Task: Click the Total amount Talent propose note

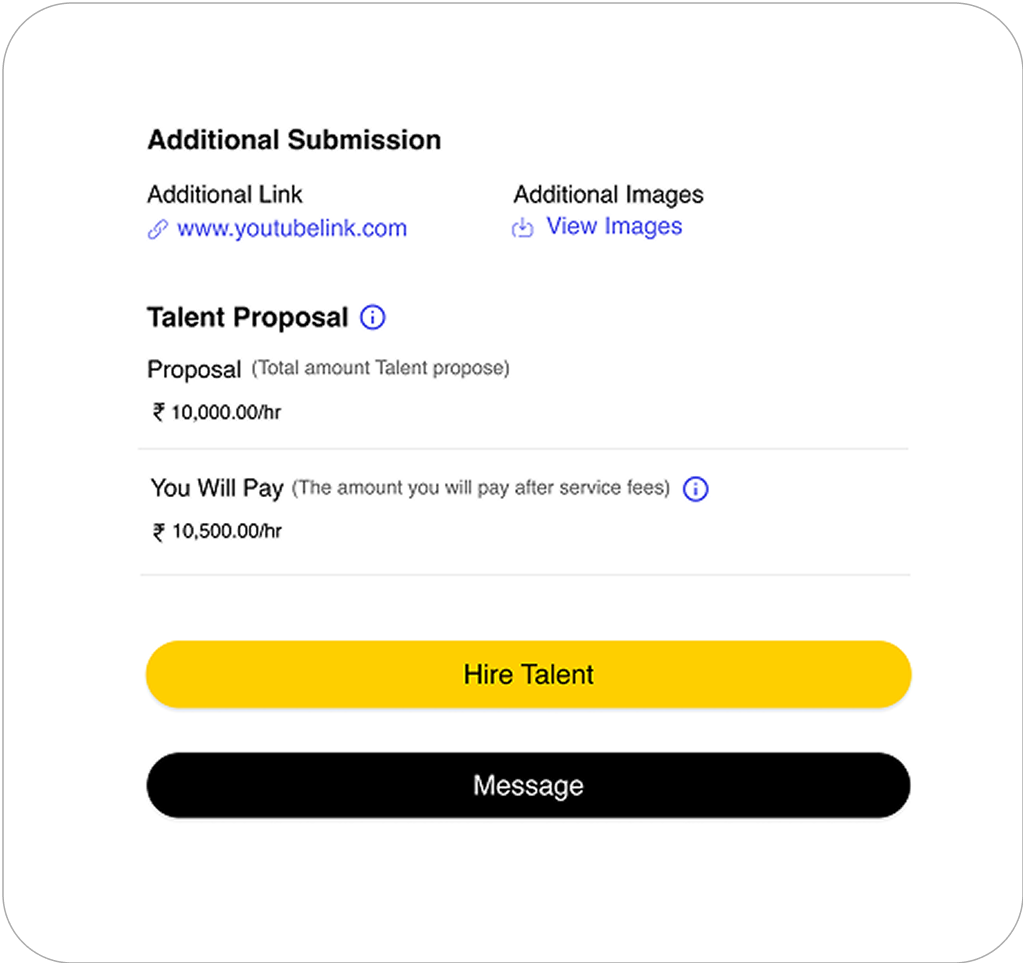Action: click(x=380, y=369)
